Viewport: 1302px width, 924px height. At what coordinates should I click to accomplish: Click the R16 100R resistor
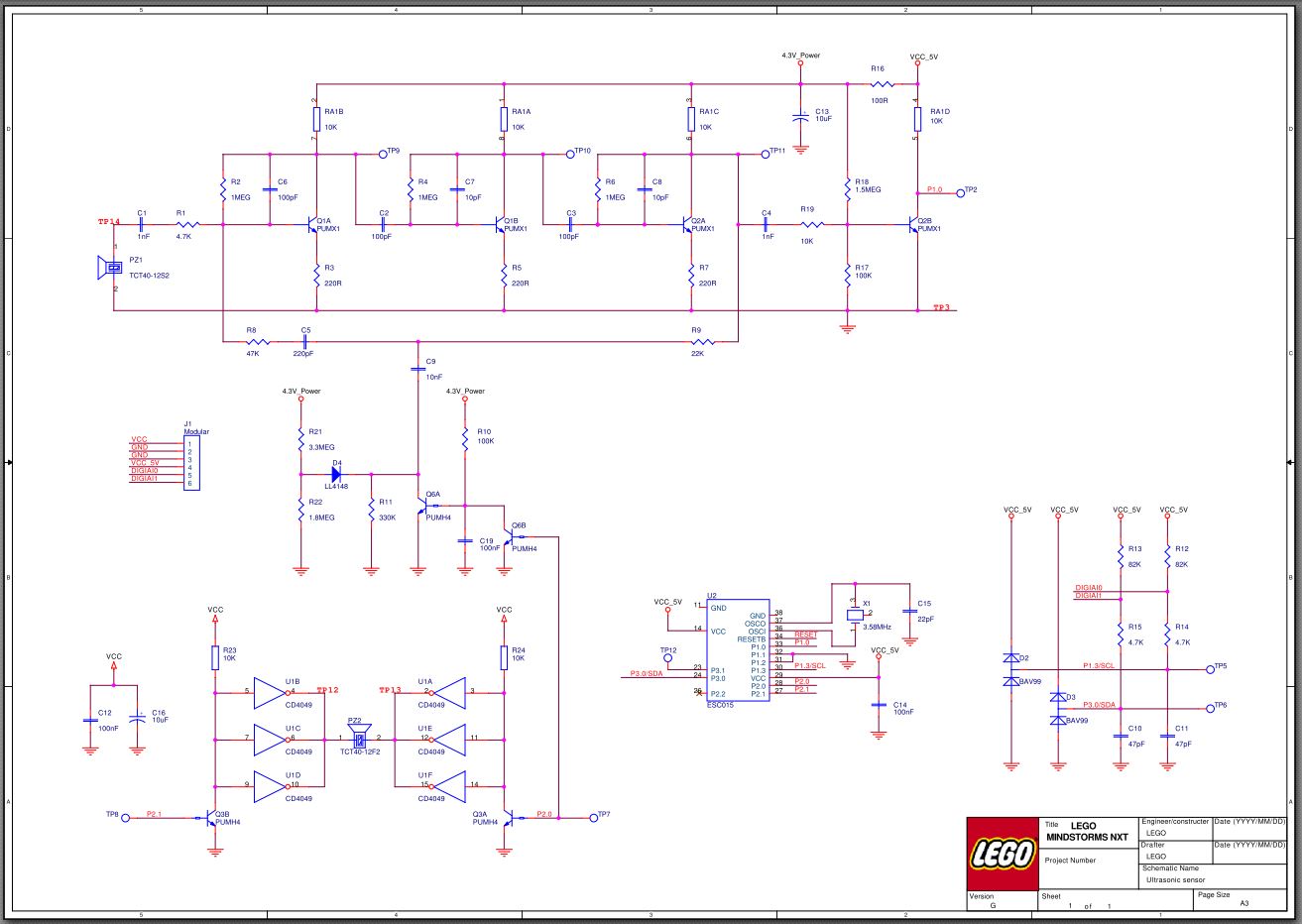pos(878,85)
